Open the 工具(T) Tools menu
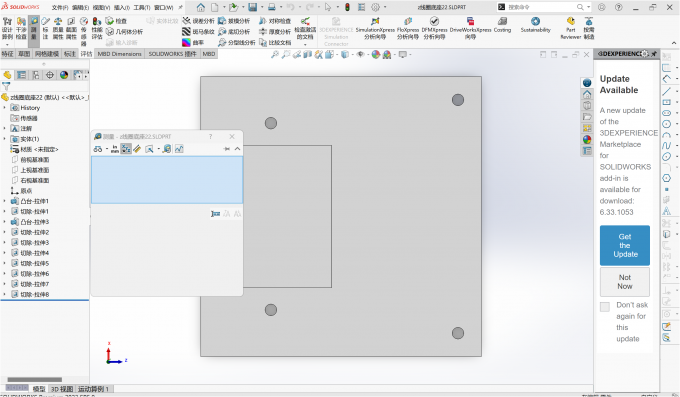 (142, 7)
